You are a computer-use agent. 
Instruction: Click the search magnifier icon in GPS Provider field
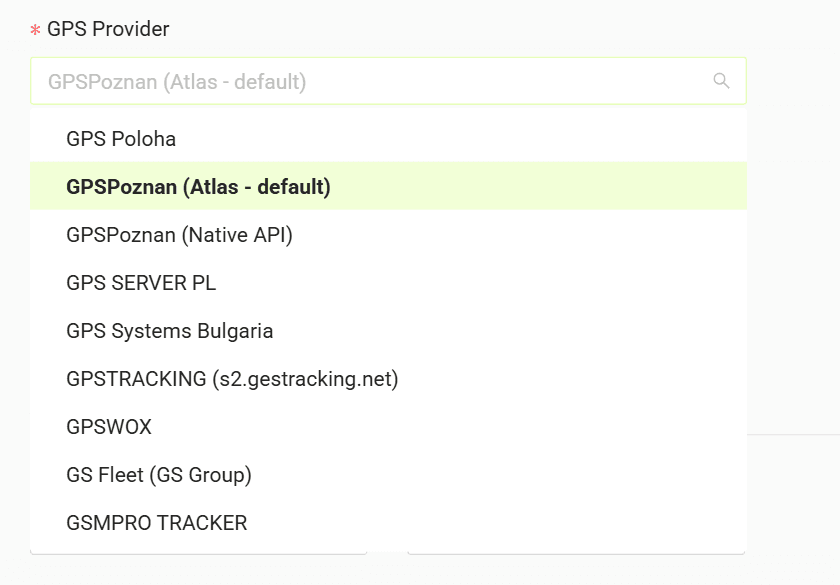click(x=721, y=81)
